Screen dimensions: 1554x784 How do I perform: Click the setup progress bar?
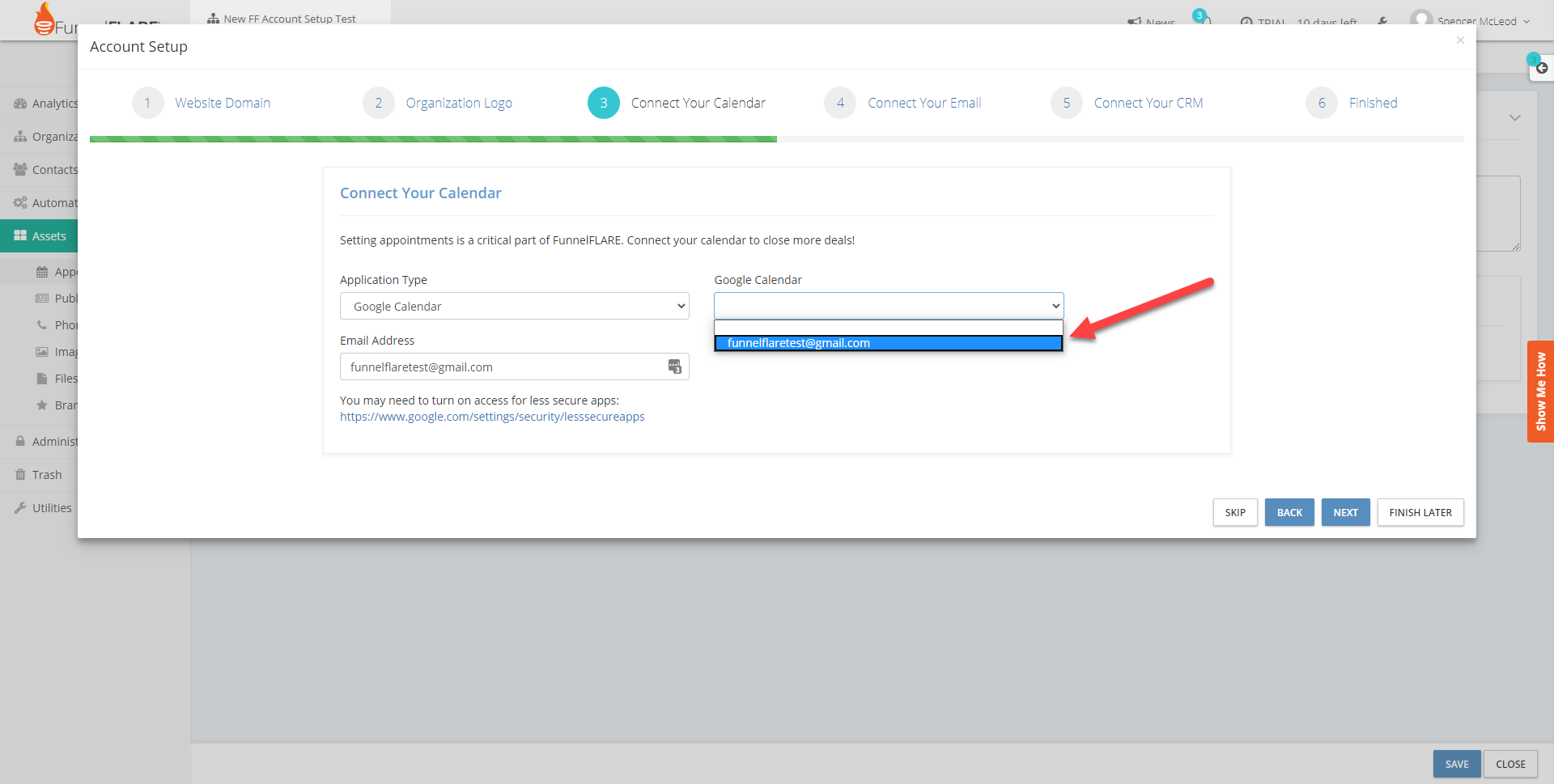click(x=777, y=139)
